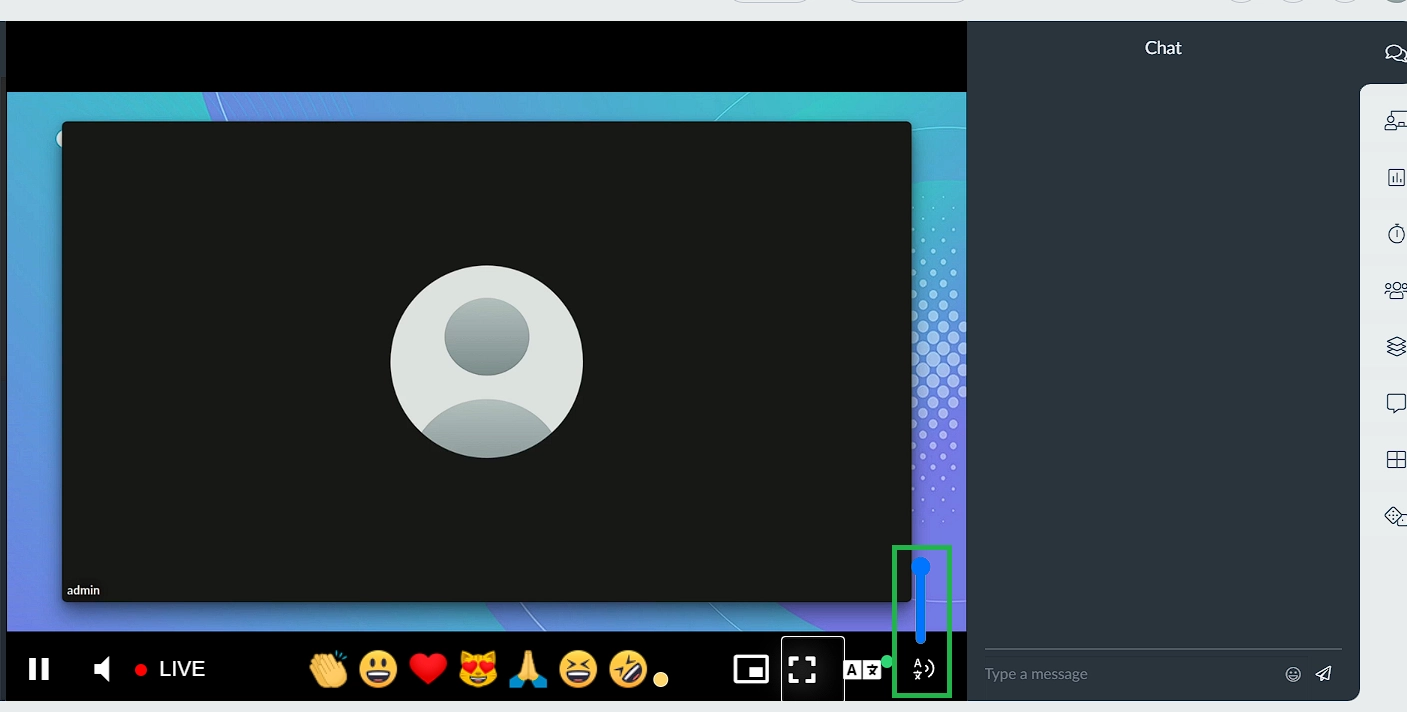Open timer stopwatch sidebar icon

[1396, 234]
